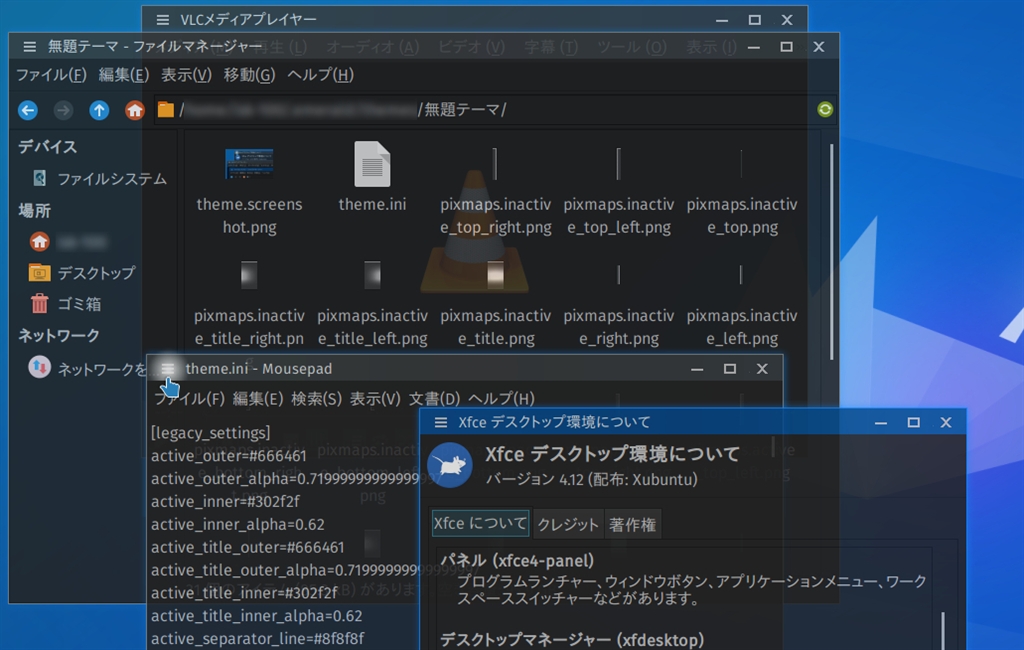Screen dimensions: 1024x650
Task: Click the back navigation arrow in file manager
Action: click(x=28, y=110)
